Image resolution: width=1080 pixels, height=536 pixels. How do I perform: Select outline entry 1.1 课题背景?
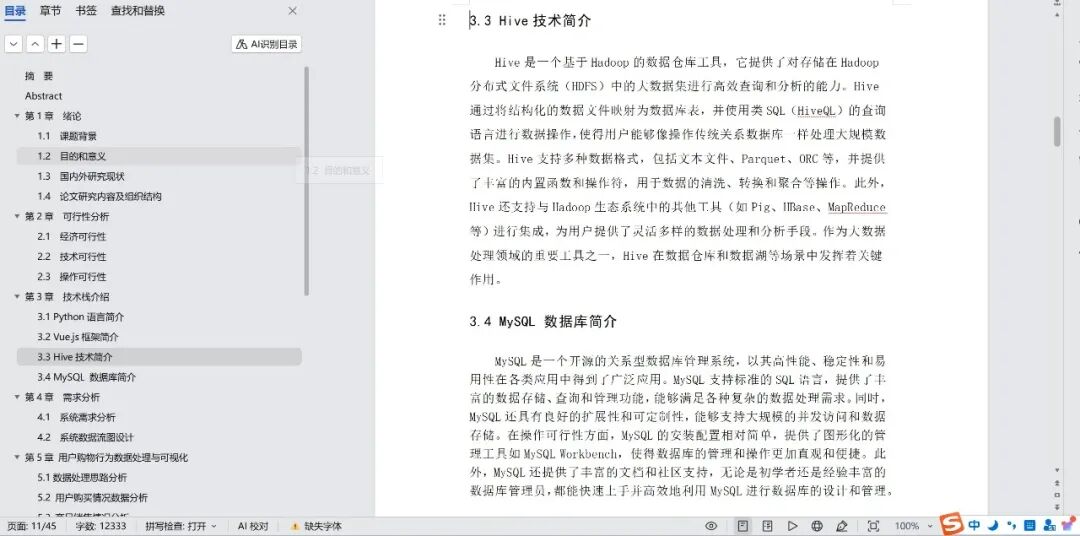(x=67, y=136)
